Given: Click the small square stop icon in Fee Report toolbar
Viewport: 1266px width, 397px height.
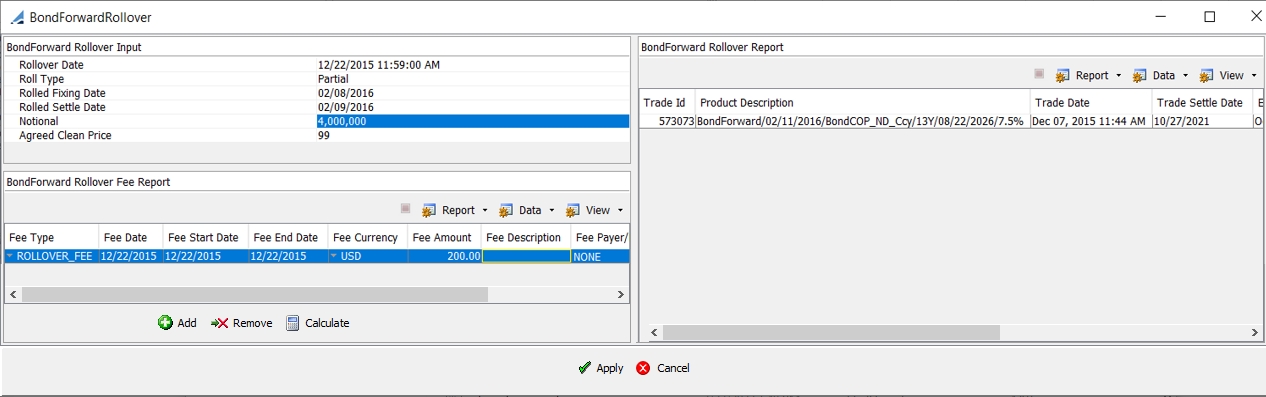Looking at the screenshot, I should [405, 209].
